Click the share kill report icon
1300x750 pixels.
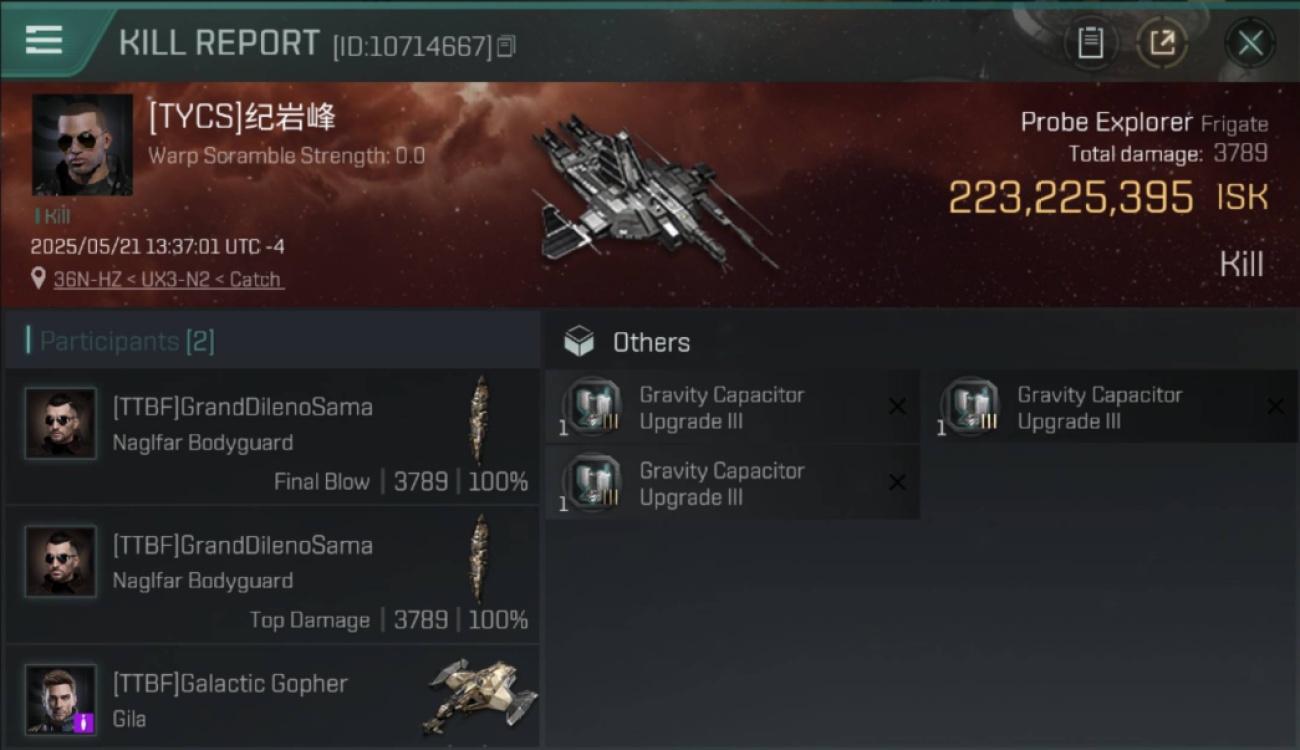[1162, 43]
